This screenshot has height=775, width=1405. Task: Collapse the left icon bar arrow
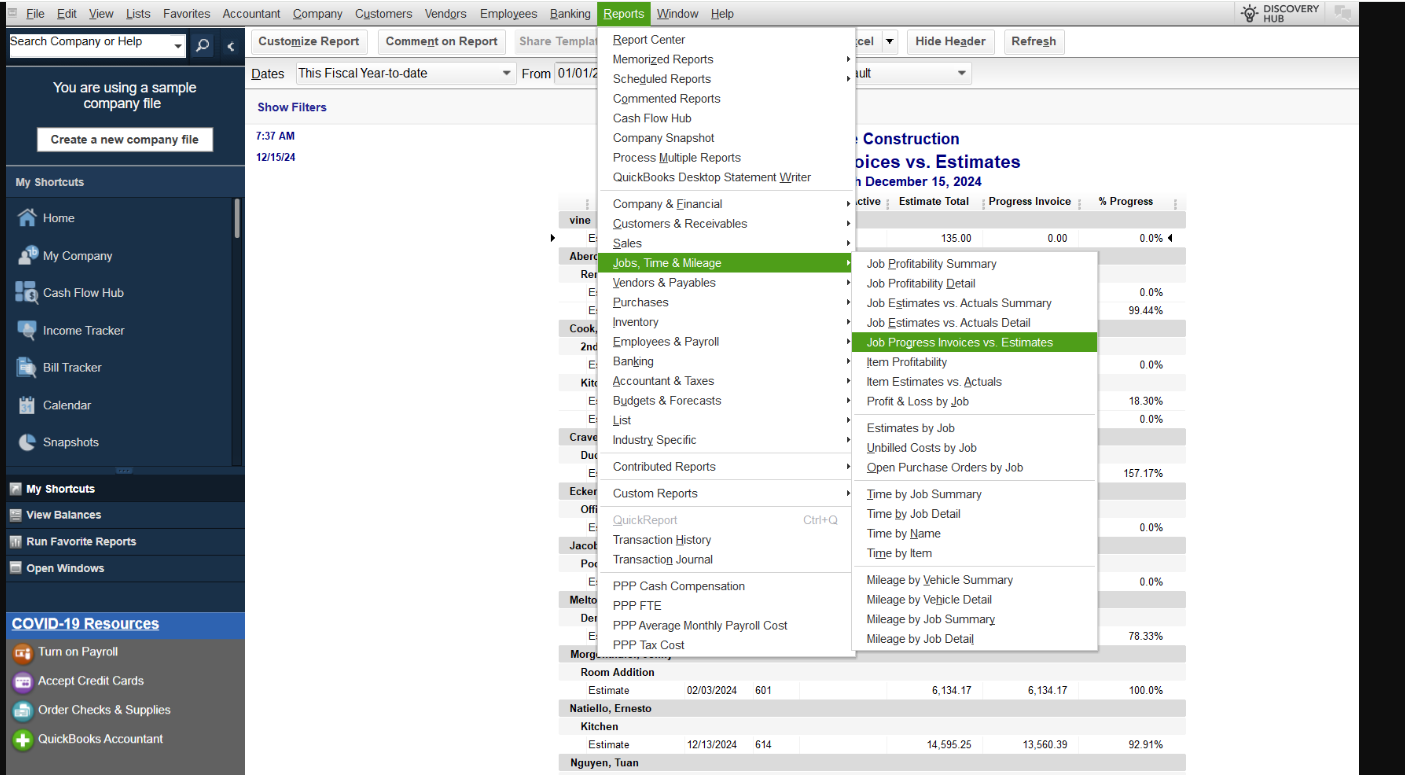(230, 46)
